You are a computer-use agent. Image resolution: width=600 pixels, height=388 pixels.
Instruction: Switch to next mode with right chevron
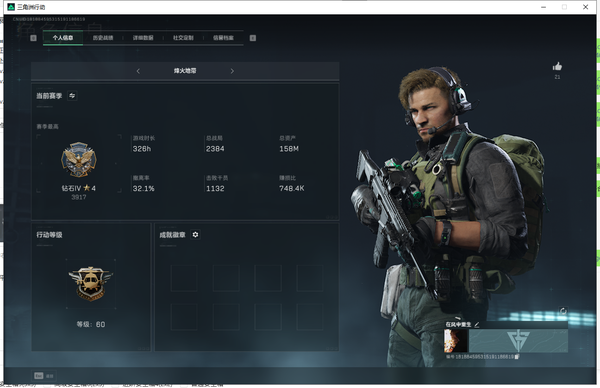tap(232, 71)
